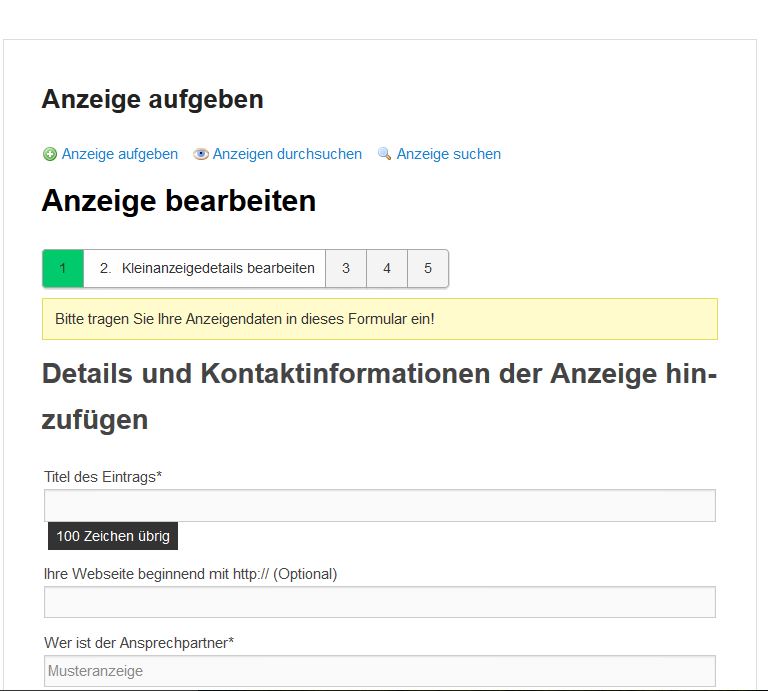The width and height of the screenshot is (768, 691).
Task: Click the 'Wer ist der Ansprechpartner*' label
Action: [139, 642]
